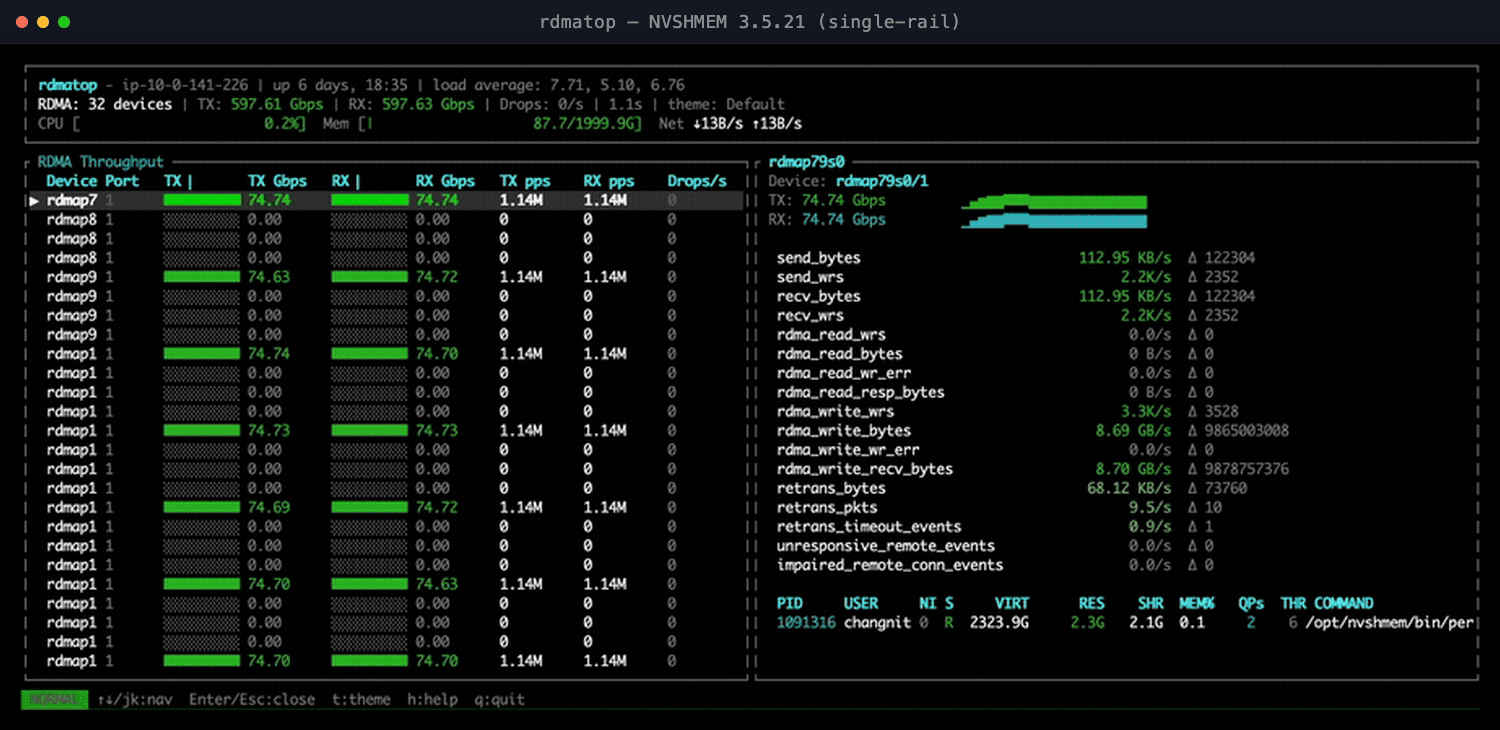Image resolution: width=1500 pixels, height=730 pixels.
Task: Click the green TX bar in rdmap7 row
Action: tap(201, 200)
